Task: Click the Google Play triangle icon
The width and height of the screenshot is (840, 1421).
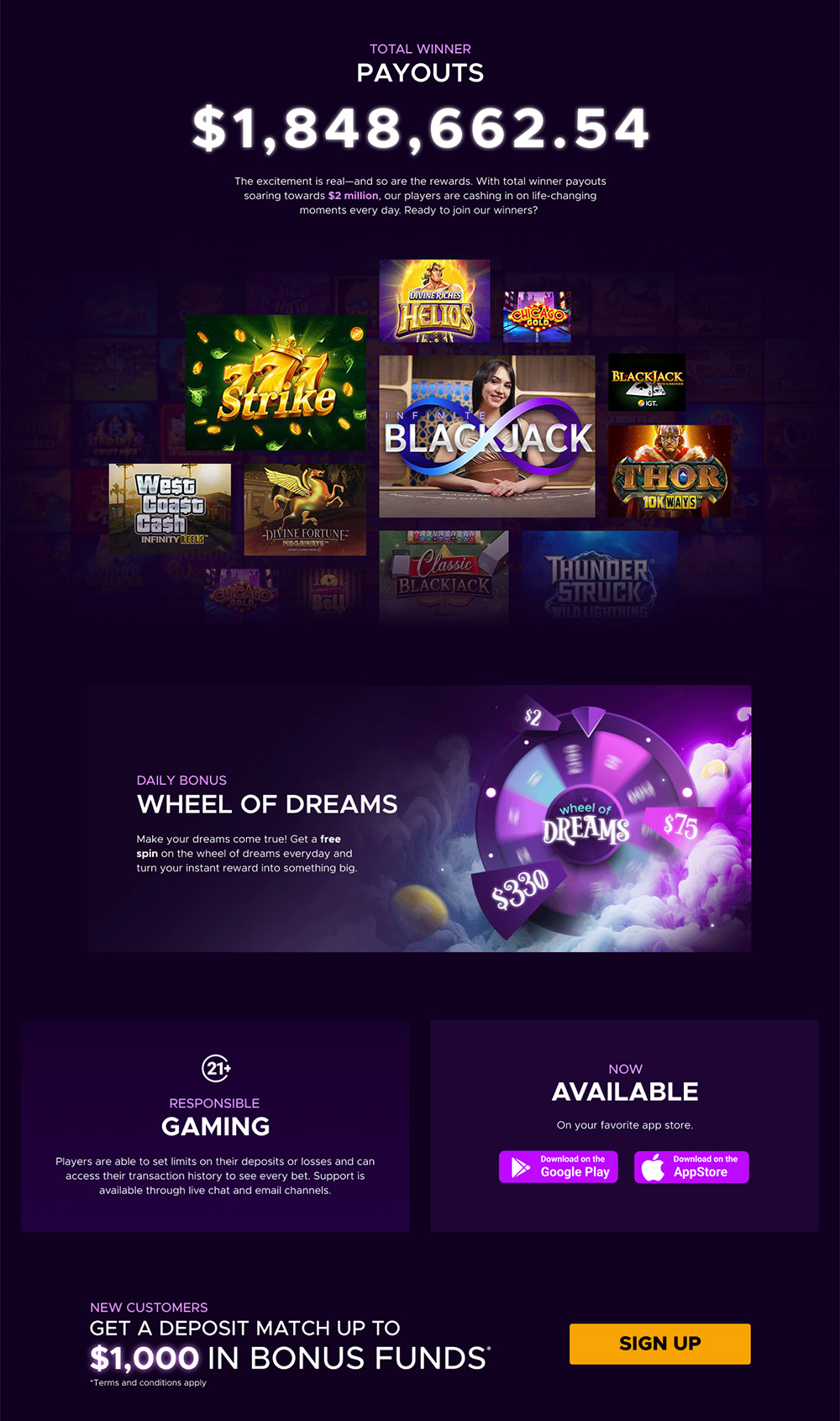Action: [x=521, y=1167]
